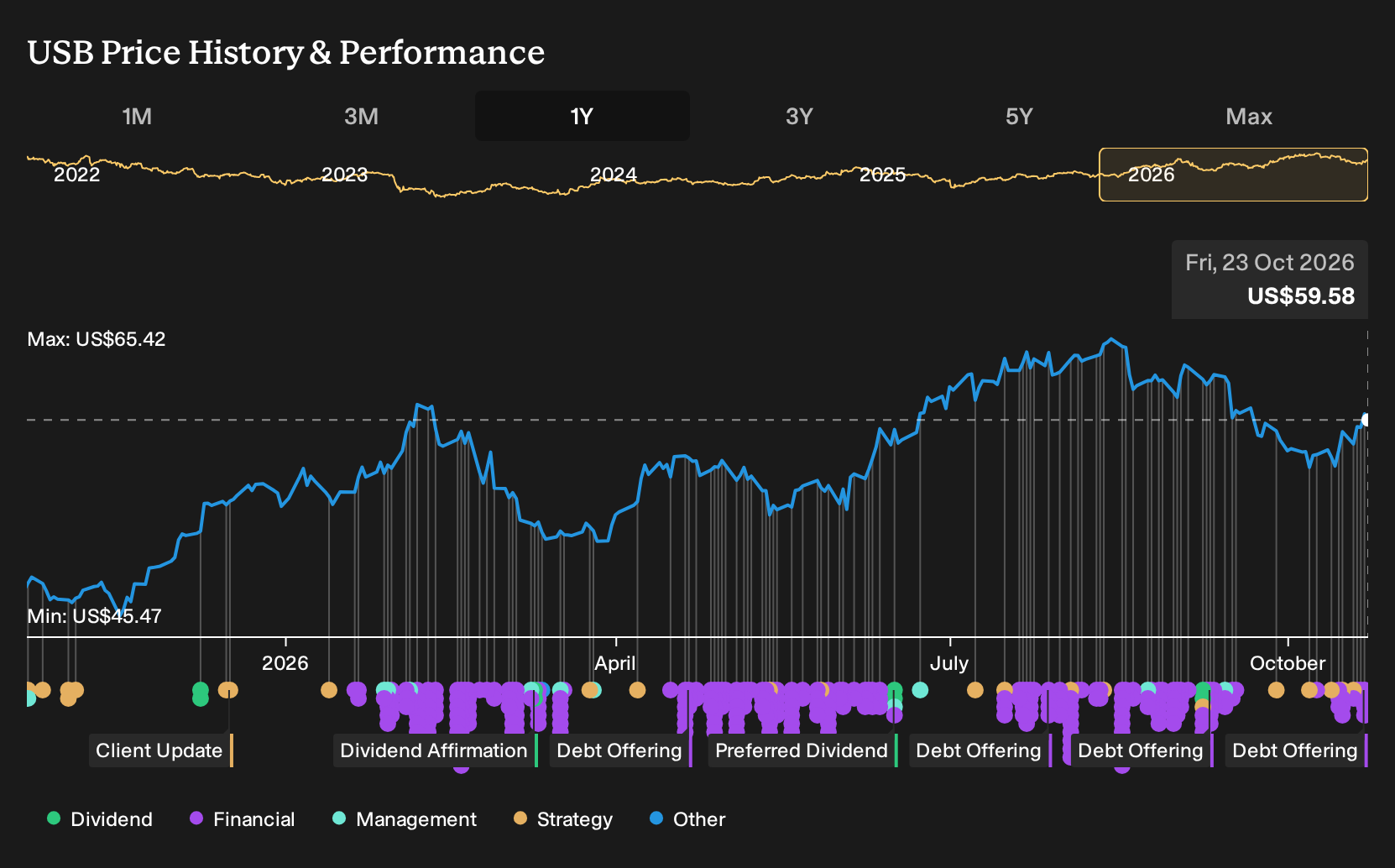Toggle the Strategy legend filter
Image resolution: width=1395 pixels, height=868 pixels.
tap(563, 819)
